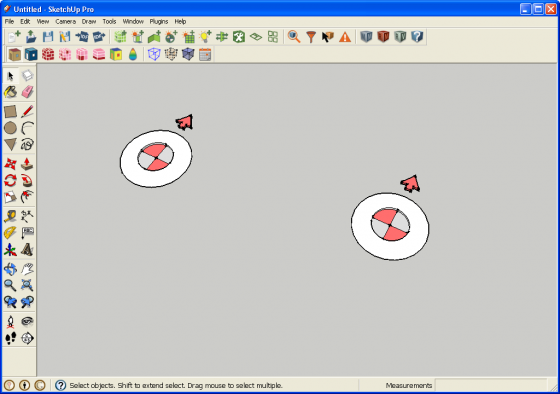560x394 pixels.
Task: Click the Zoom Extents tool
Action: (27, 285)
